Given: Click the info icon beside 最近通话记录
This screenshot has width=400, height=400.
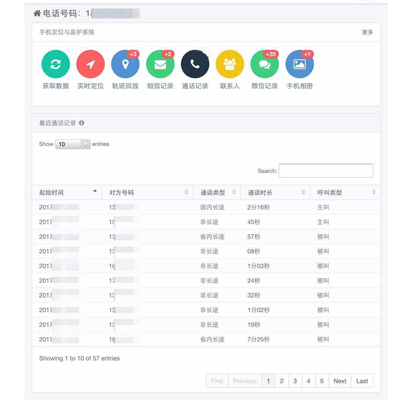Looking at the screenshot, I should pos(82,123).
